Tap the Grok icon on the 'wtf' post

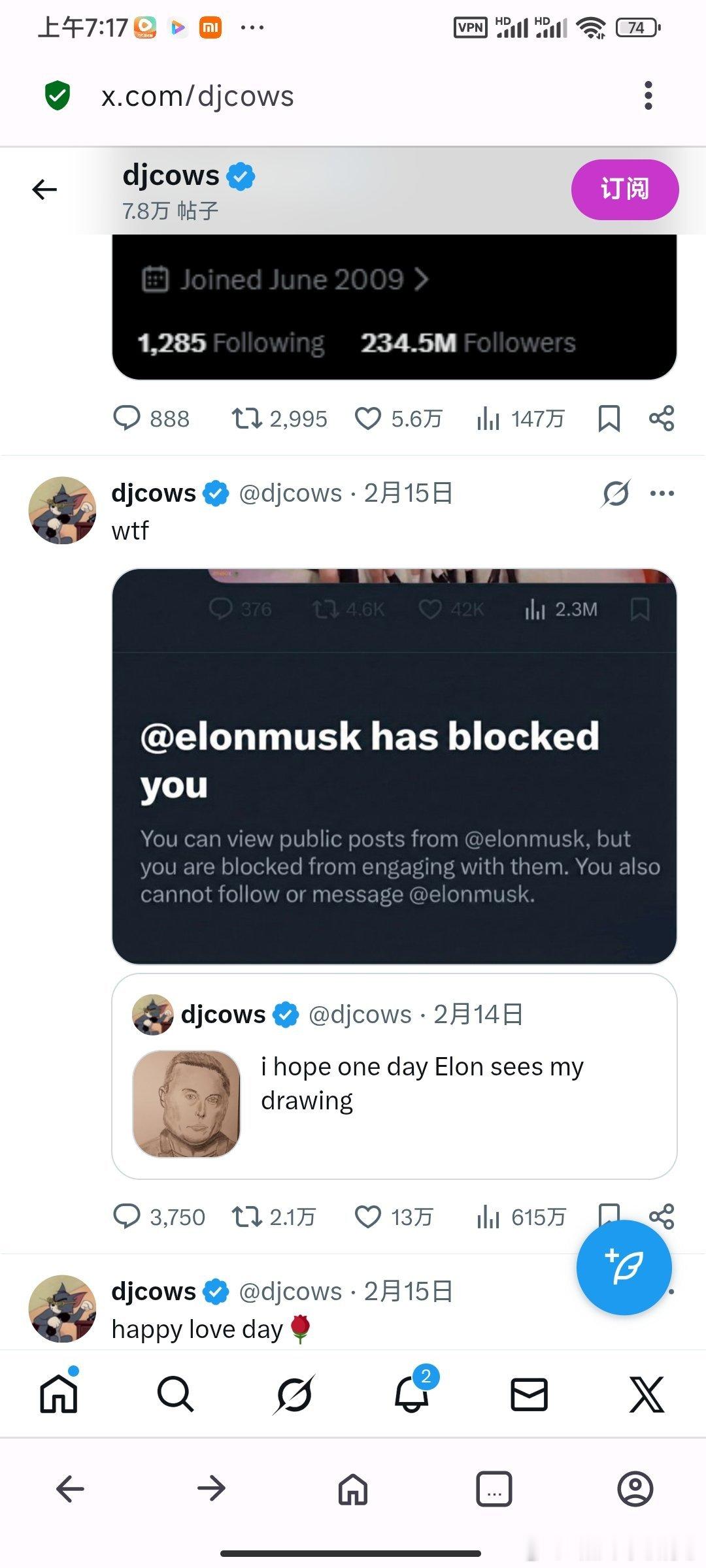pyautogui.click(x=616, y=493)
